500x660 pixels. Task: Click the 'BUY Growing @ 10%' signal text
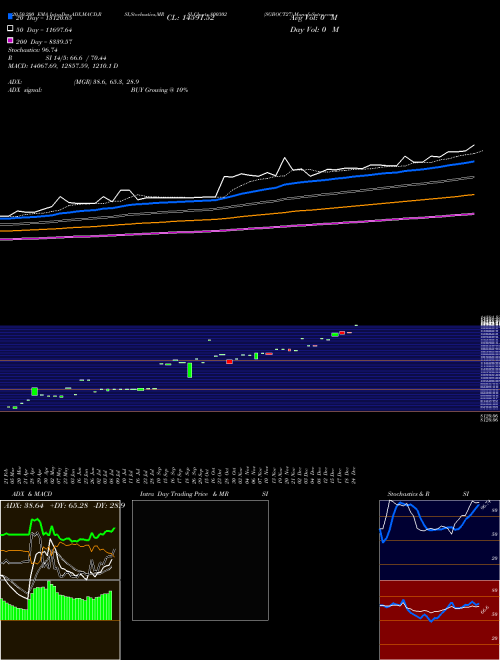159,90
